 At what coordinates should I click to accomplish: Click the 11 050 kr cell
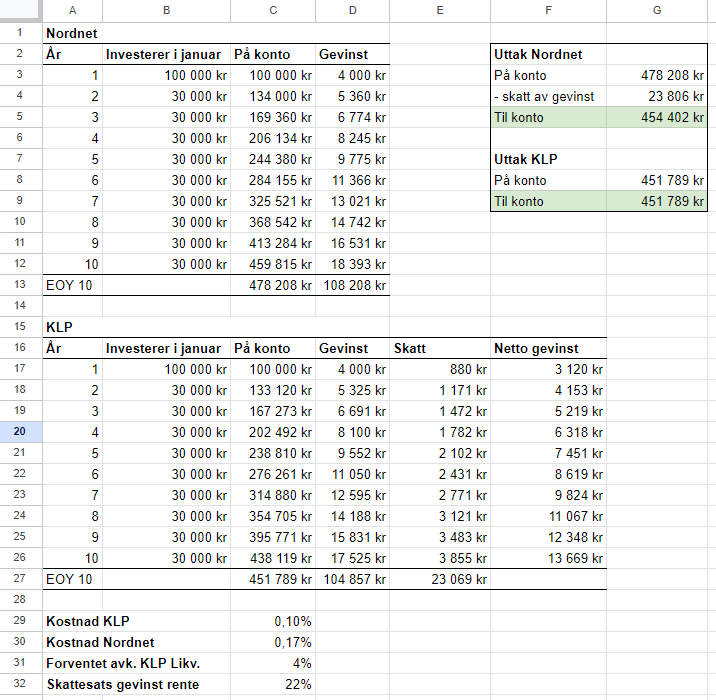(353, 474)
